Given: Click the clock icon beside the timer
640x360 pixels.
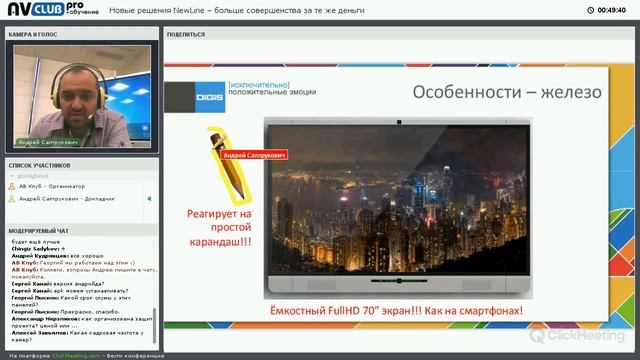Looking at the screenshot, I should [x=590, y=10].
